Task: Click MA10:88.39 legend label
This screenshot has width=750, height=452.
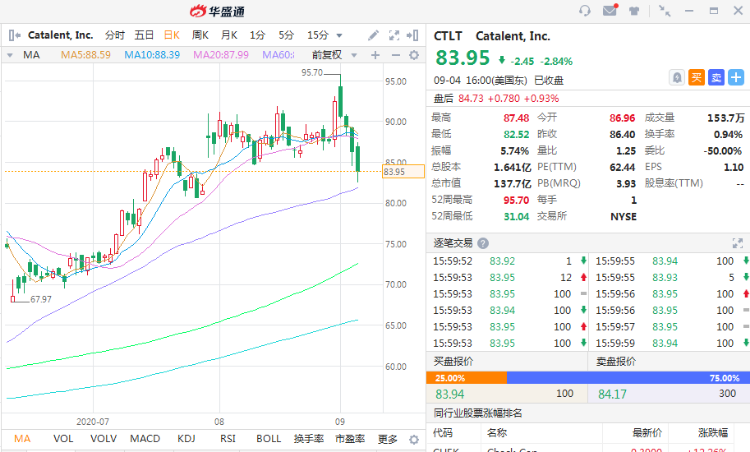Action: (152, 55)
